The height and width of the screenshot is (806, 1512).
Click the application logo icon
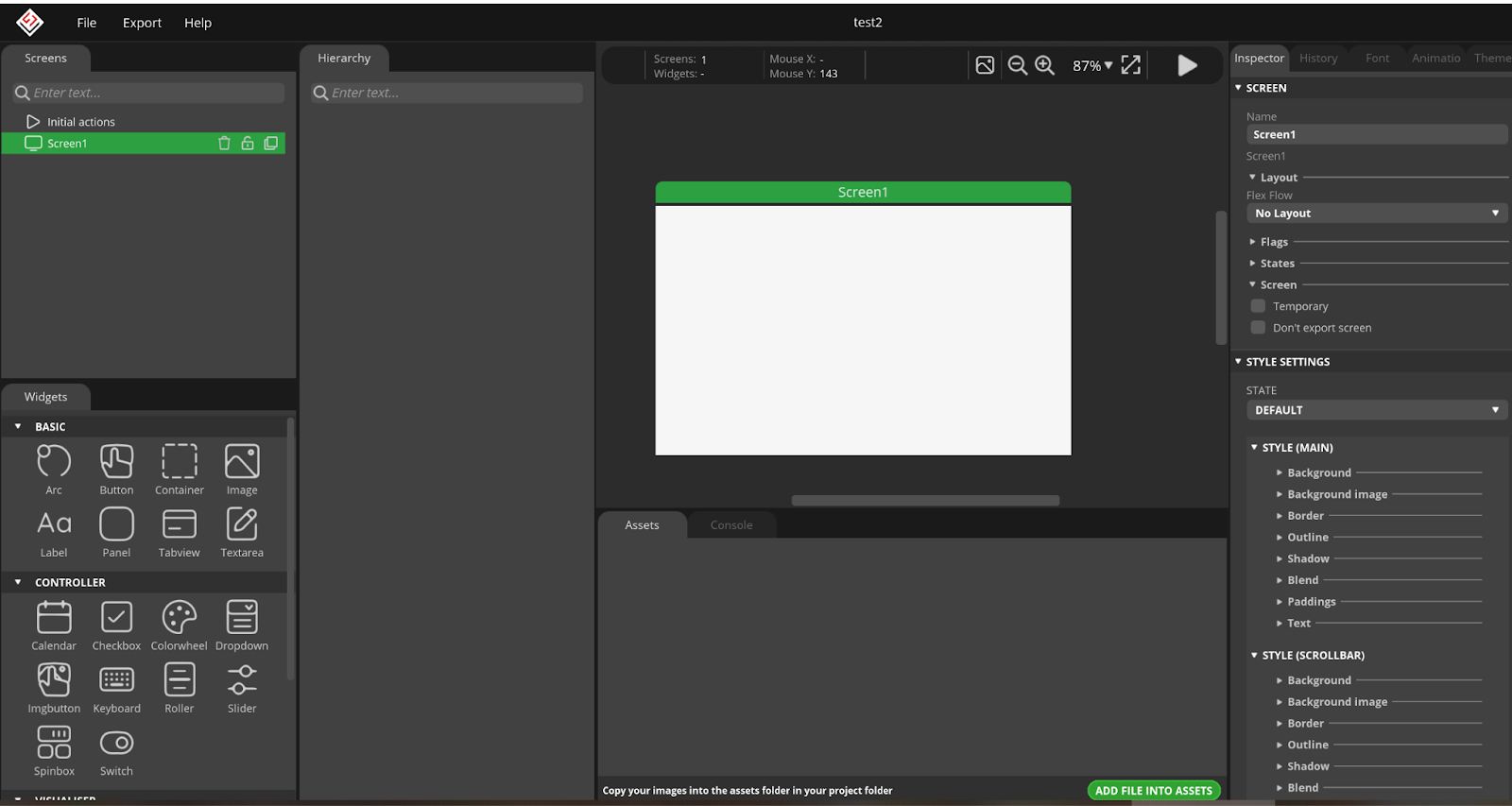point(30,22)
